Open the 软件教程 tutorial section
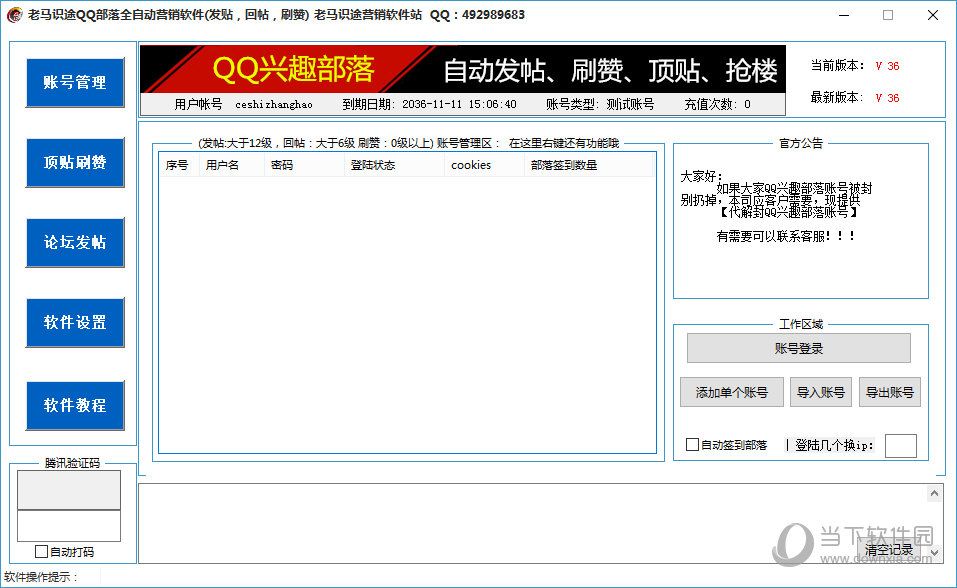This screenshot has width=957, height=588. [74, 405]
